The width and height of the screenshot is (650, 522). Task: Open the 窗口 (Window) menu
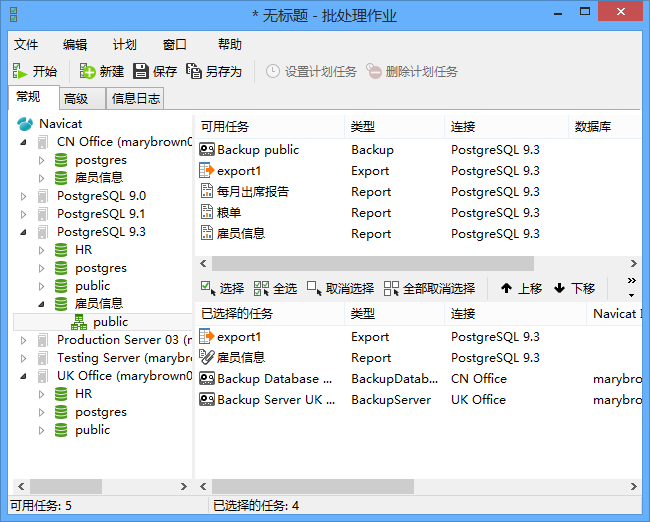(175, 44)
